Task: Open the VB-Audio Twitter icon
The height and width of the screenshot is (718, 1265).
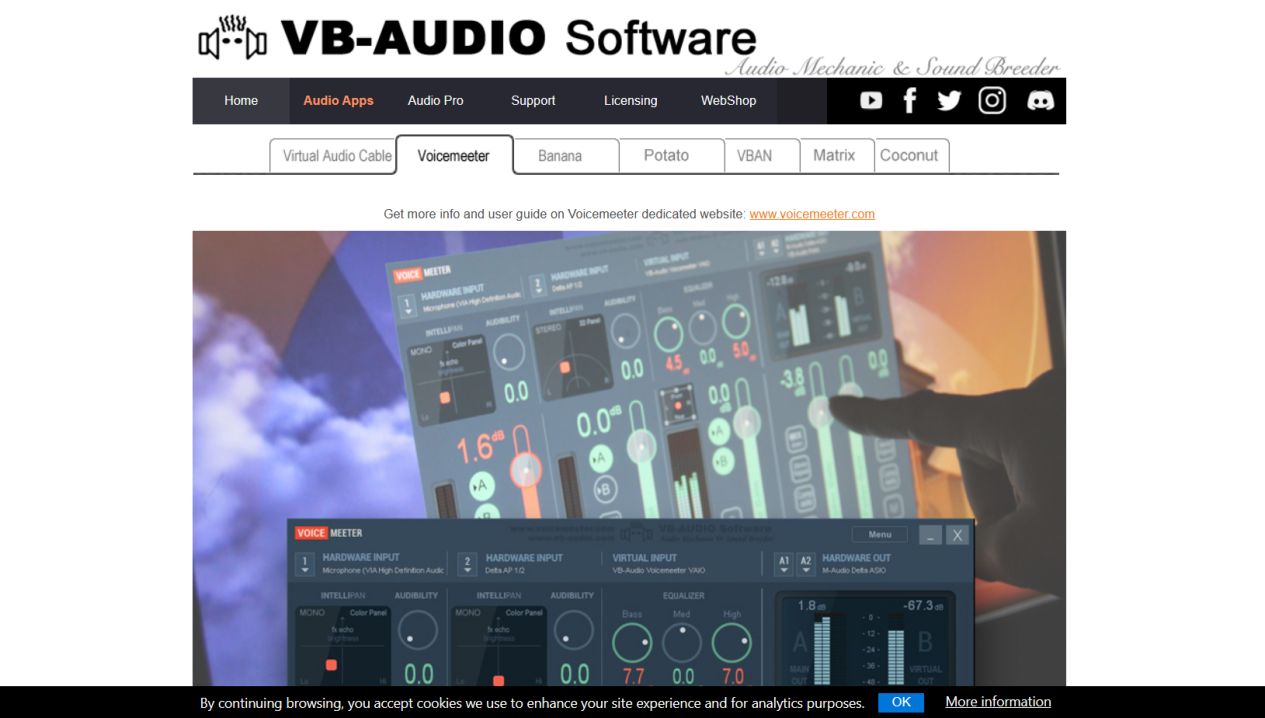Action: pos(949,100)
